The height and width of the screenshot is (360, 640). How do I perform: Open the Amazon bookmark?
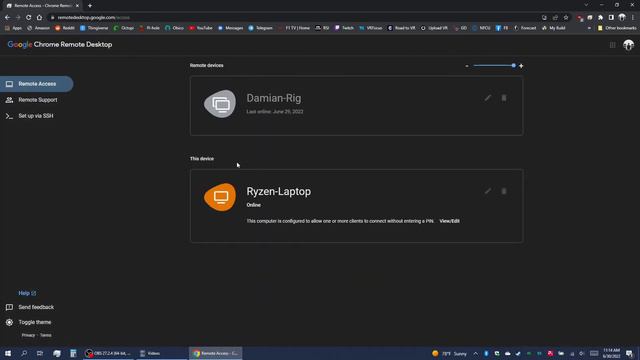pos(38,28)
